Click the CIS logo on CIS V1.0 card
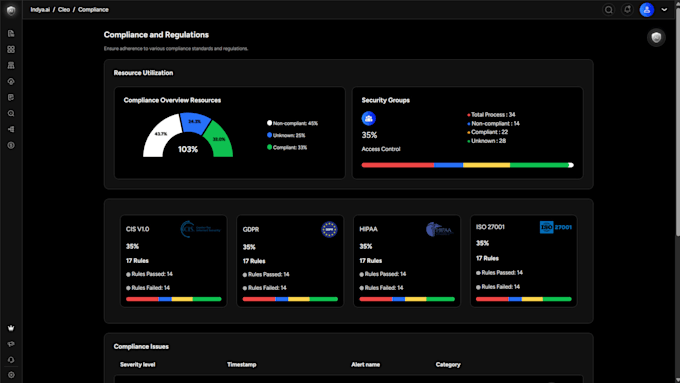Image resolution: width=680 pixels, height=383 pixels. pos(200,229)
